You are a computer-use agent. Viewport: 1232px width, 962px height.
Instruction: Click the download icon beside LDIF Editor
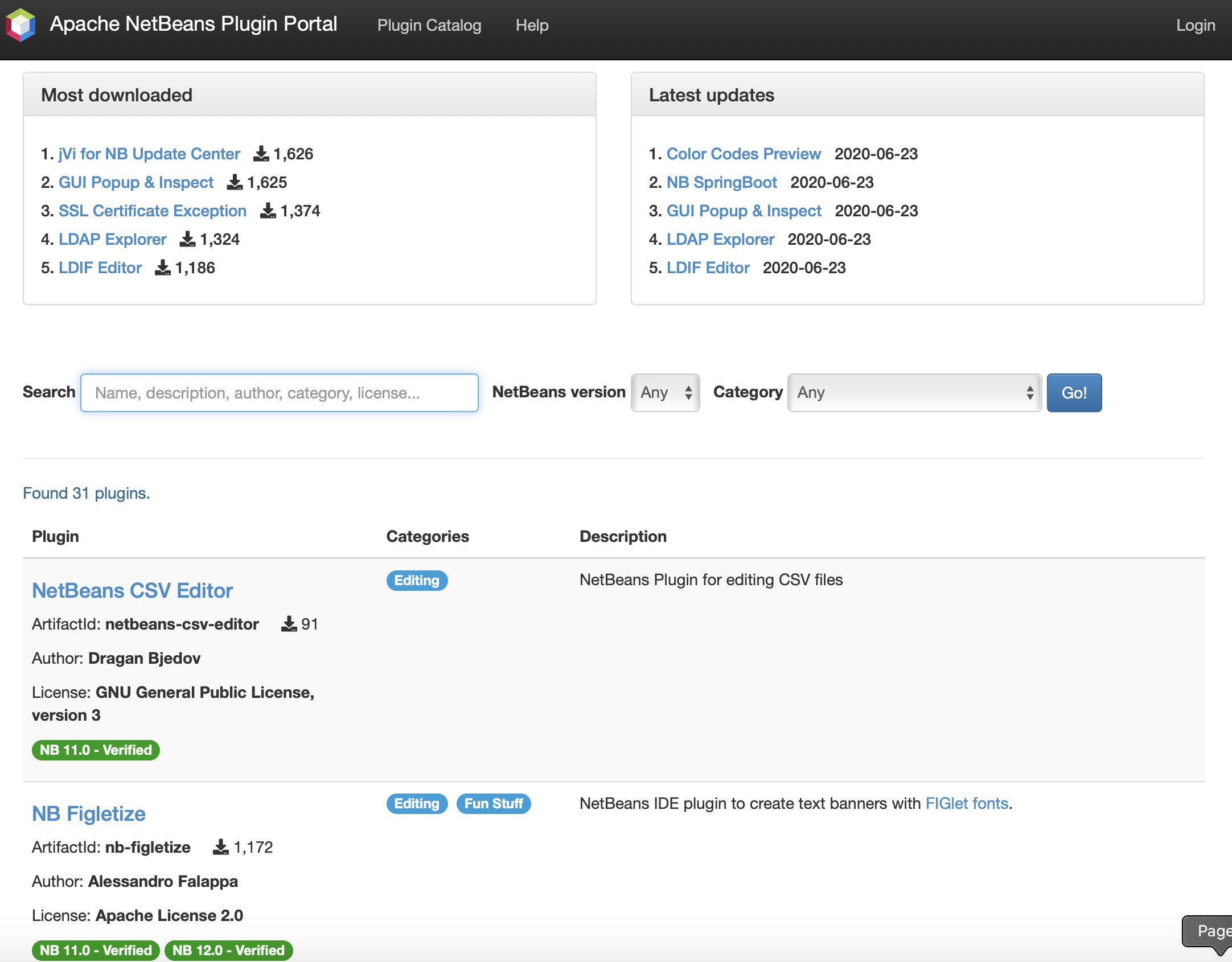163,268
